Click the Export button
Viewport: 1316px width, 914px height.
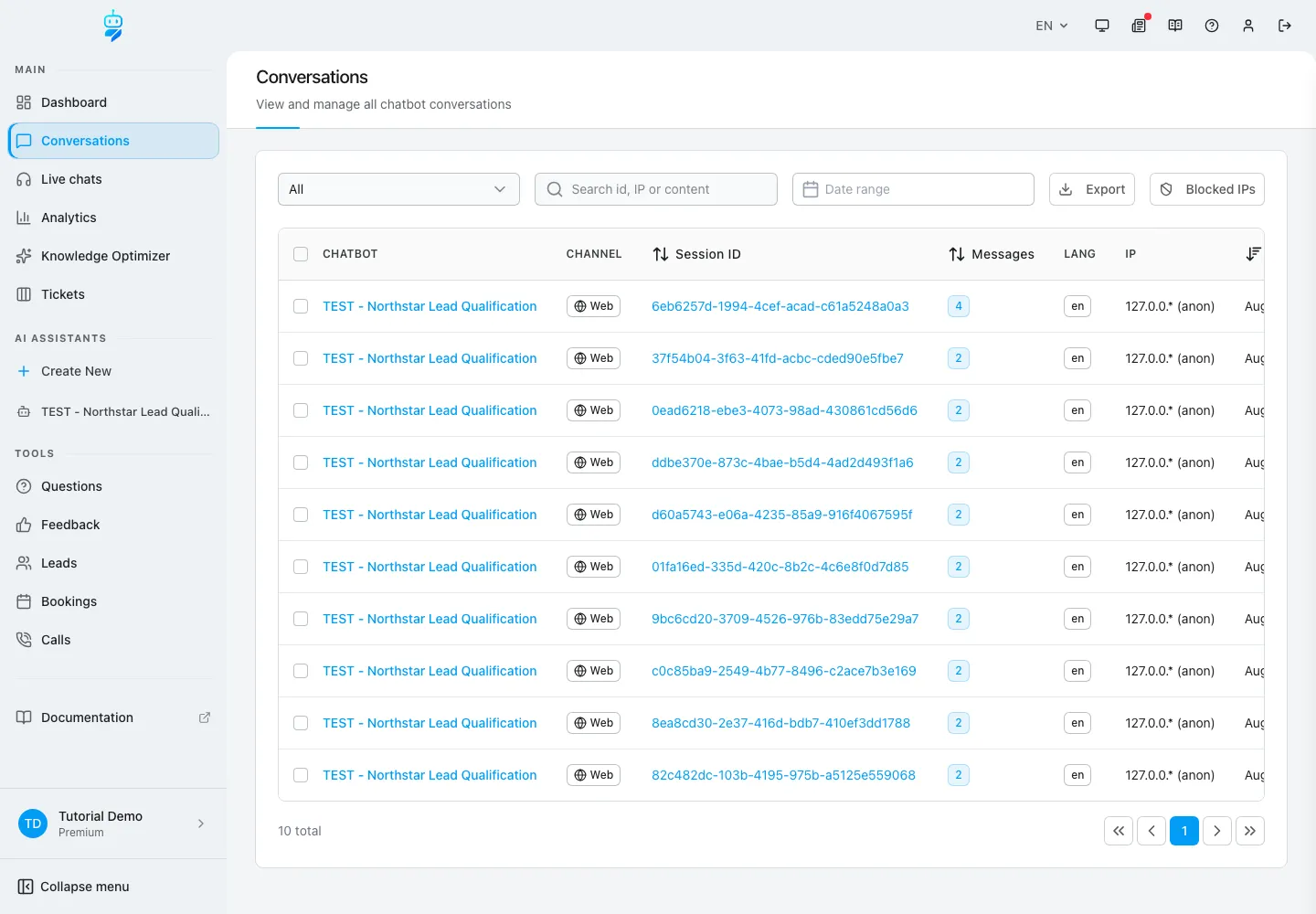tap(1092, 189)
